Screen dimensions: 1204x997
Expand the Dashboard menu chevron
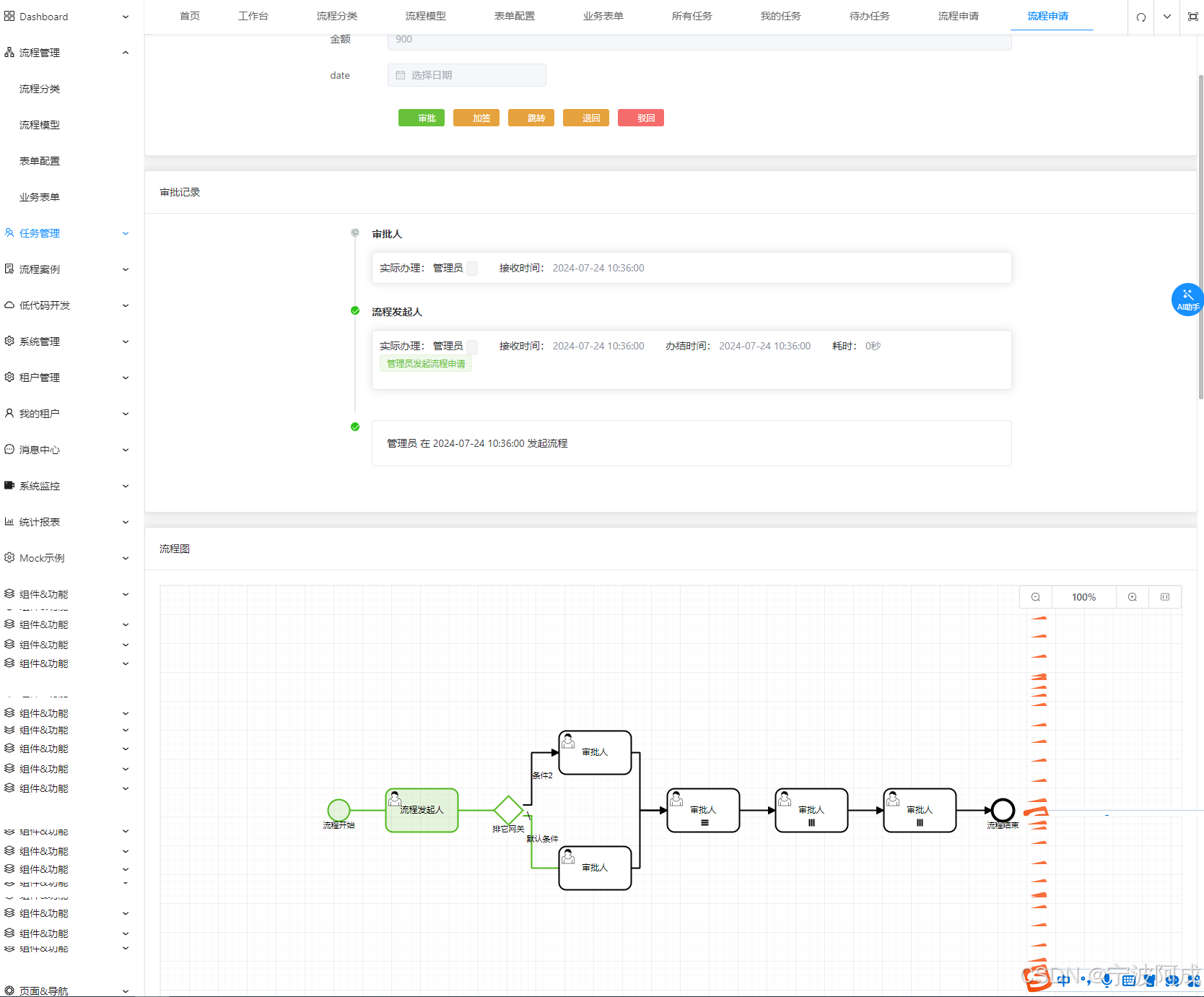(x=126, y=17)
